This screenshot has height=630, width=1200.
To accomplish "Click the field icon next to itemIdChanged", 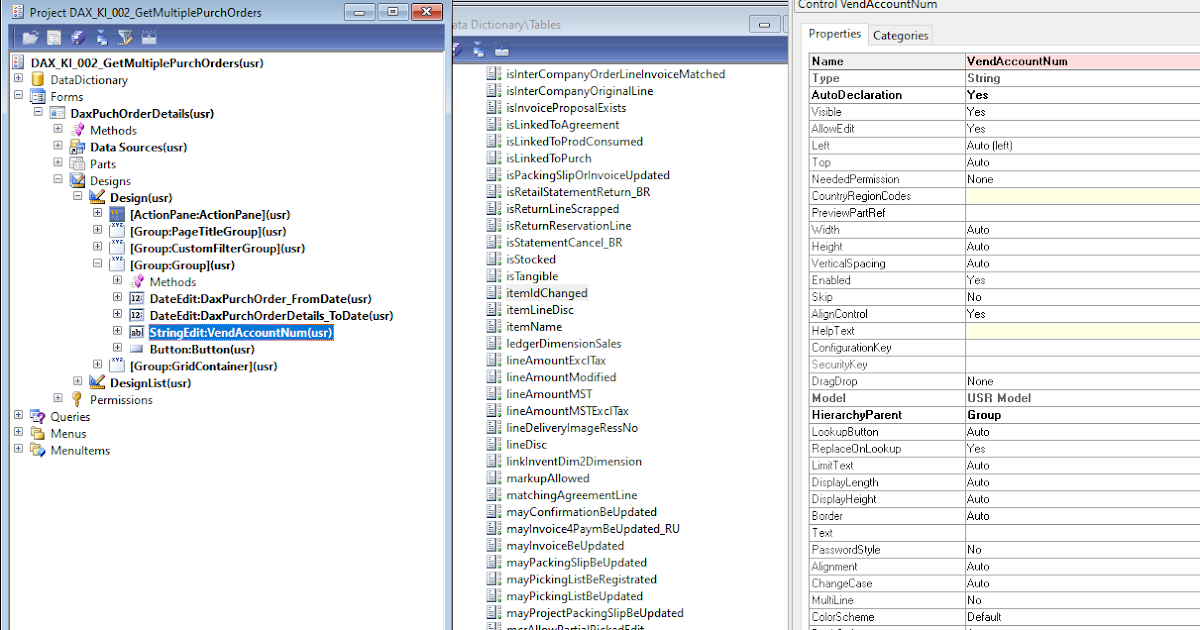I will coord(492,293).
